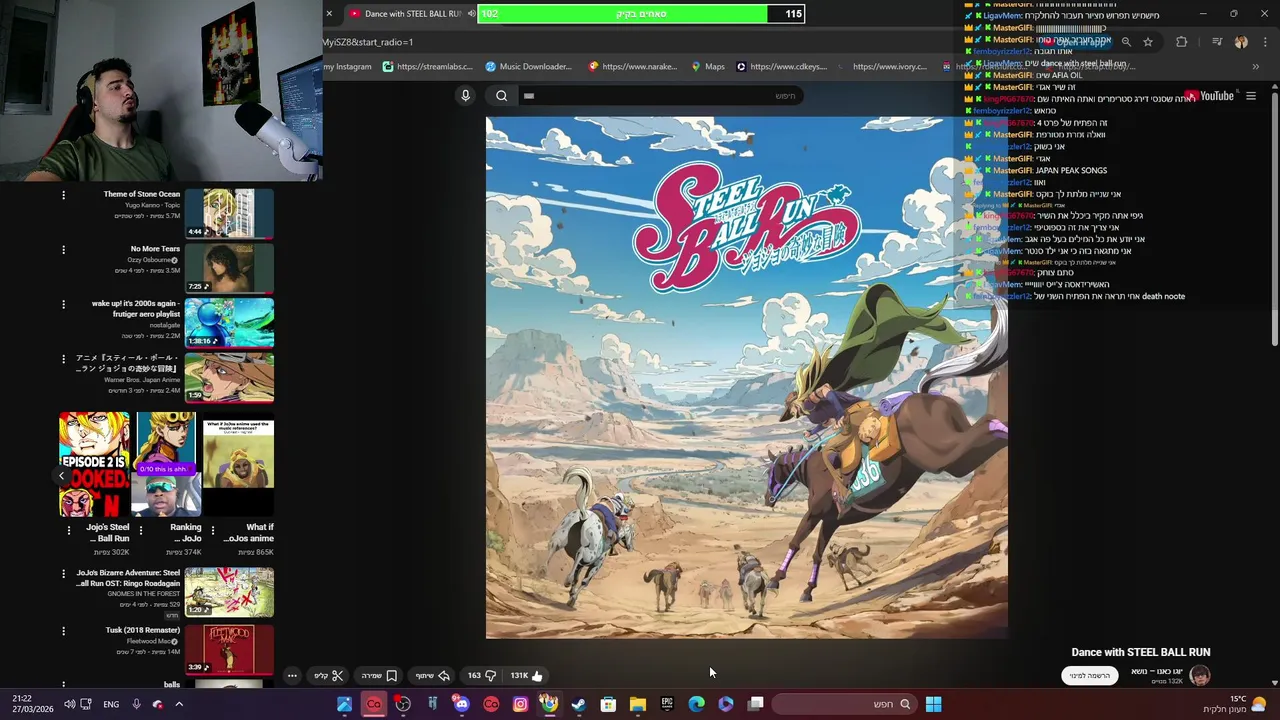Bookmark this page with the star icon
The image size is (1280, 720).
[1148, 42]
